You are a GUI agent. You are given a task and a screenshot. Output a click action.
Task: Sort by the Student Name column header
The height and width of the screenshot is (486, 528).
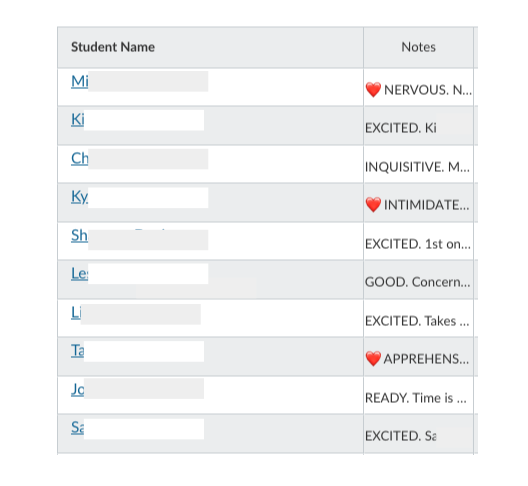point(113,47)
